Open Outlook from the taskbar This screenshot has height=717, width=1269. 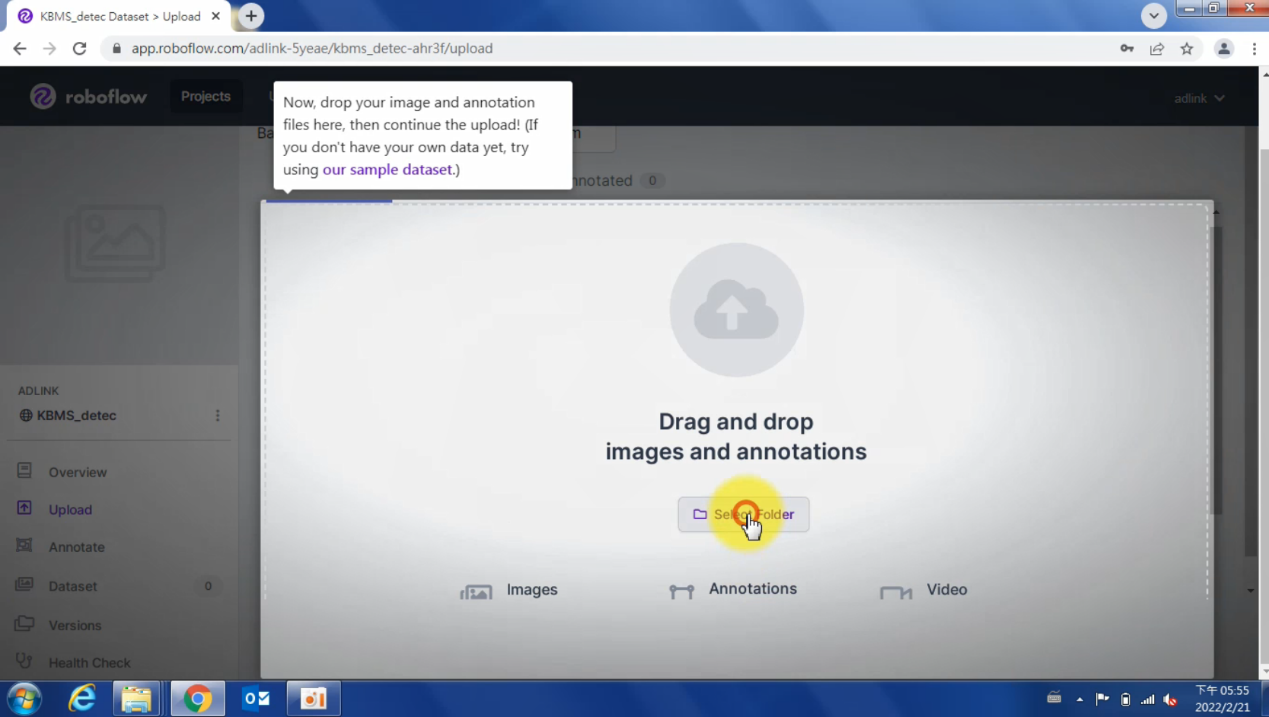[256, 698]
